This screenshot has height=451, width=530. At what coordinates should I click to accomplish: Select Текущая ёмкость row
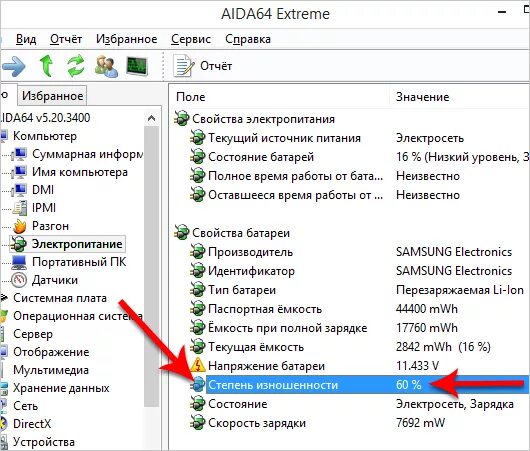point(352,347)
